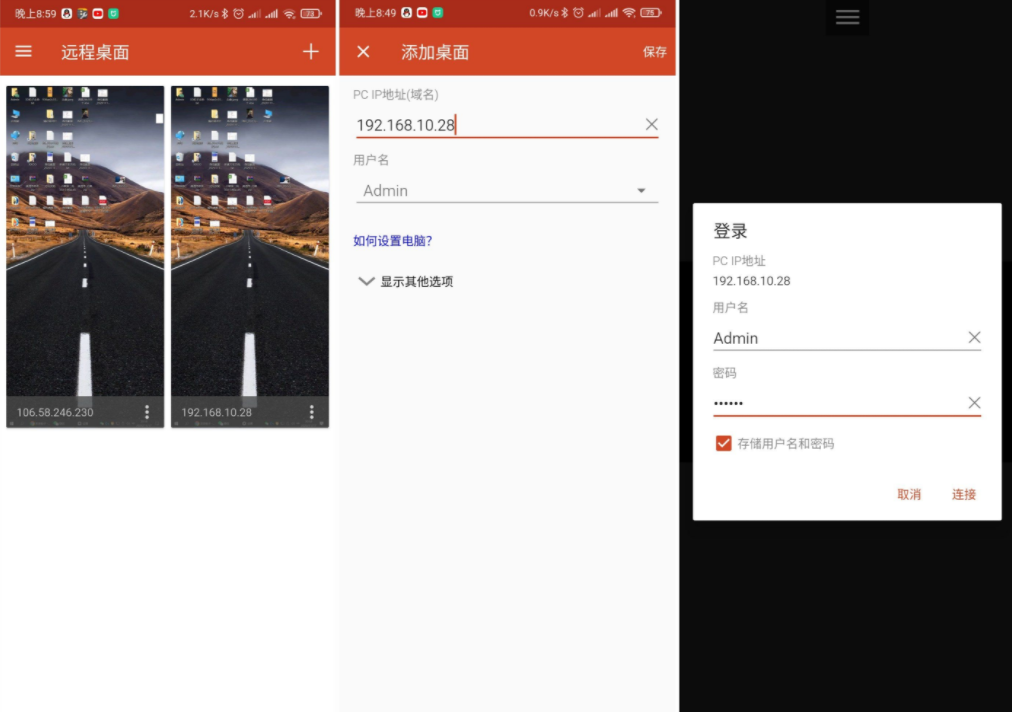Open the navigation drawer hamburger icon

point(23,51)
